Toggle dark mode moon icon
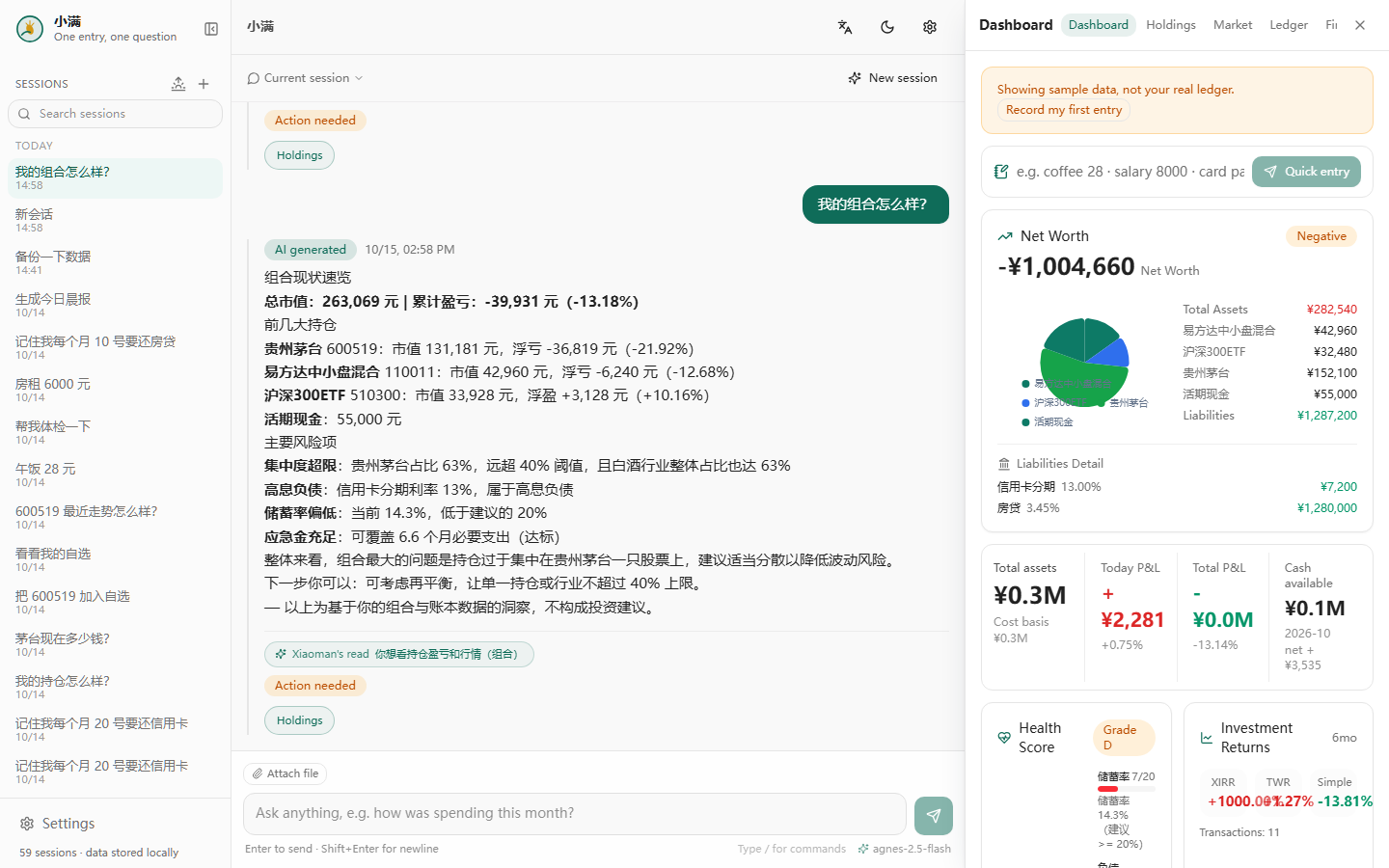The image size is (1389, 868). (887, 27)
